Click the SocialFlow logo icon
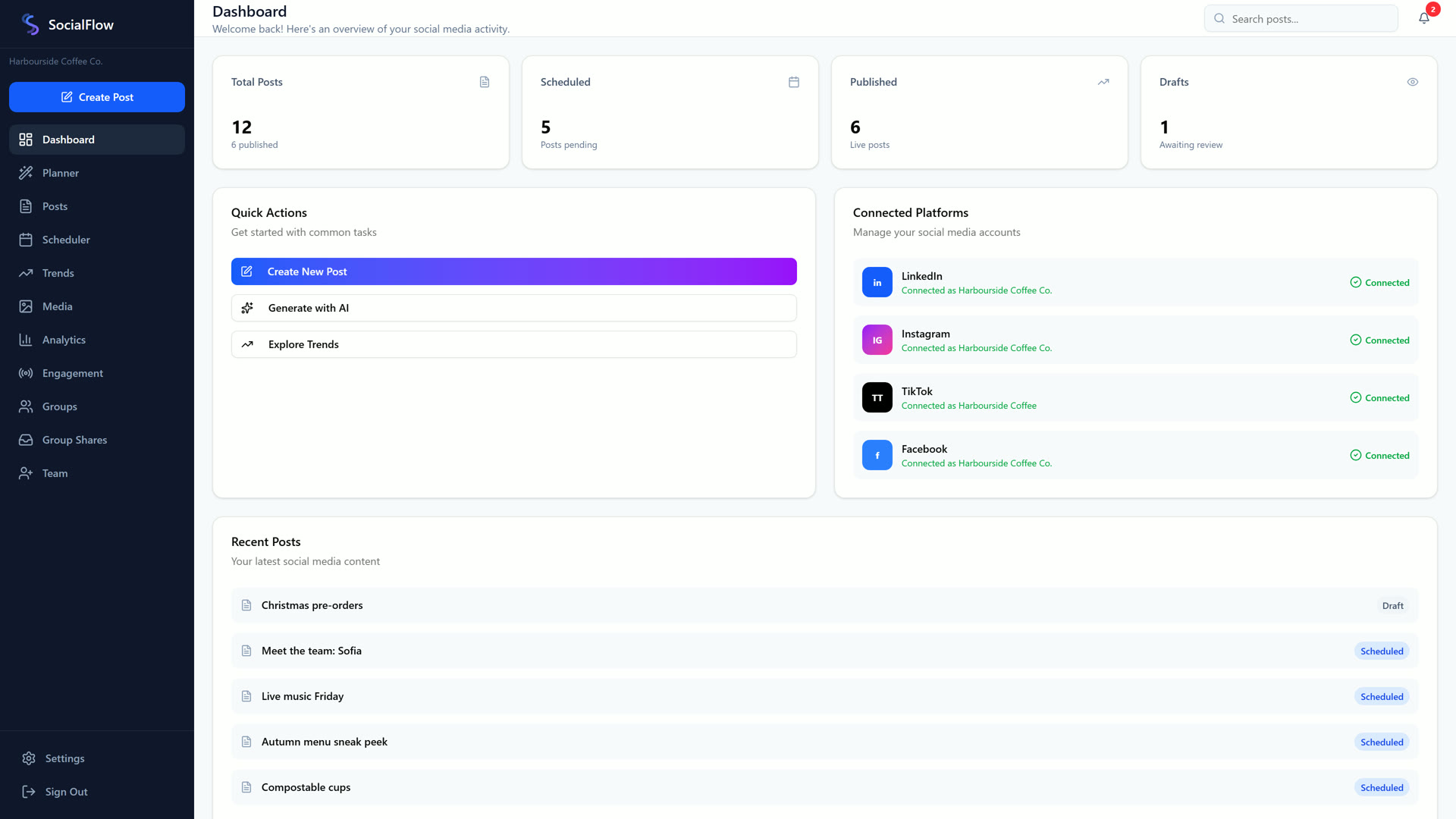This screenshot has height=819, width=1456. [30, 24]
